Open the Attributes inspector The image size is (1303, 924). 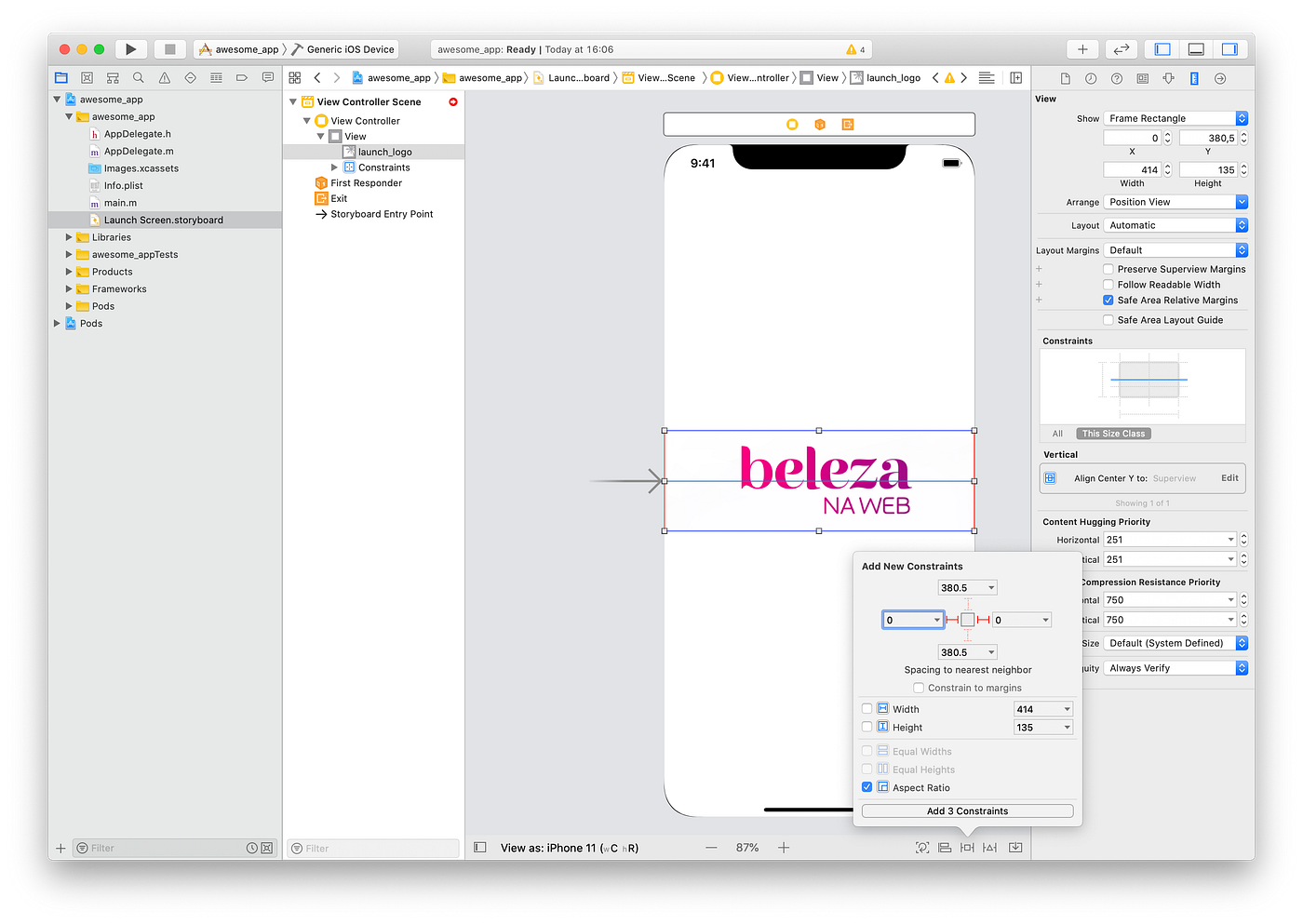[x=1168, y=78]
